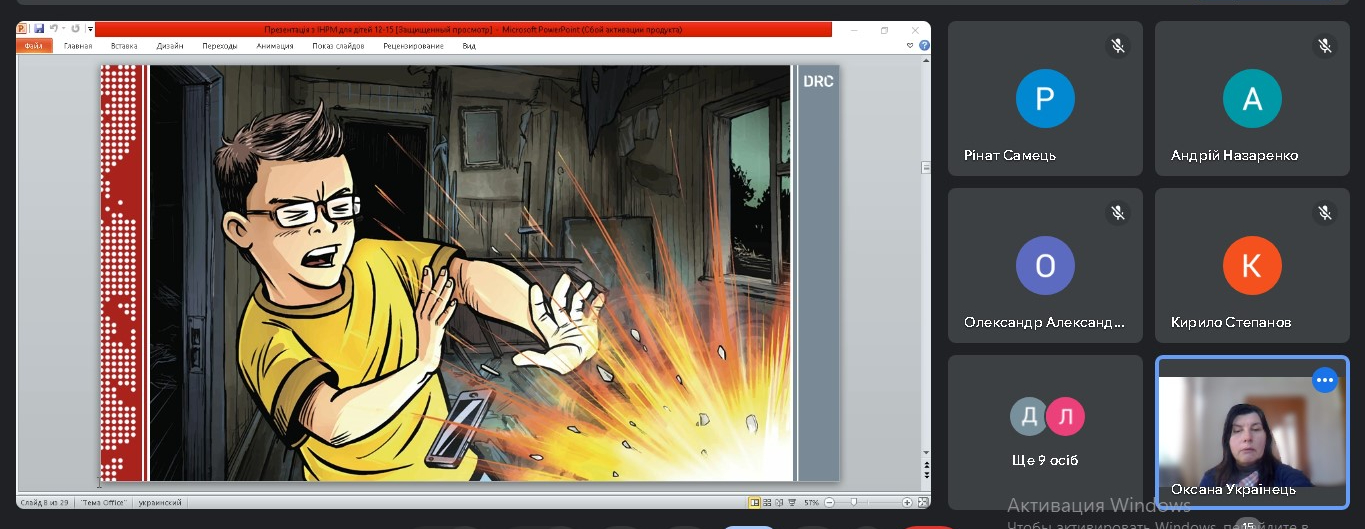
Task: Click the comic slide image of the boy
Action: click(470, 273)
